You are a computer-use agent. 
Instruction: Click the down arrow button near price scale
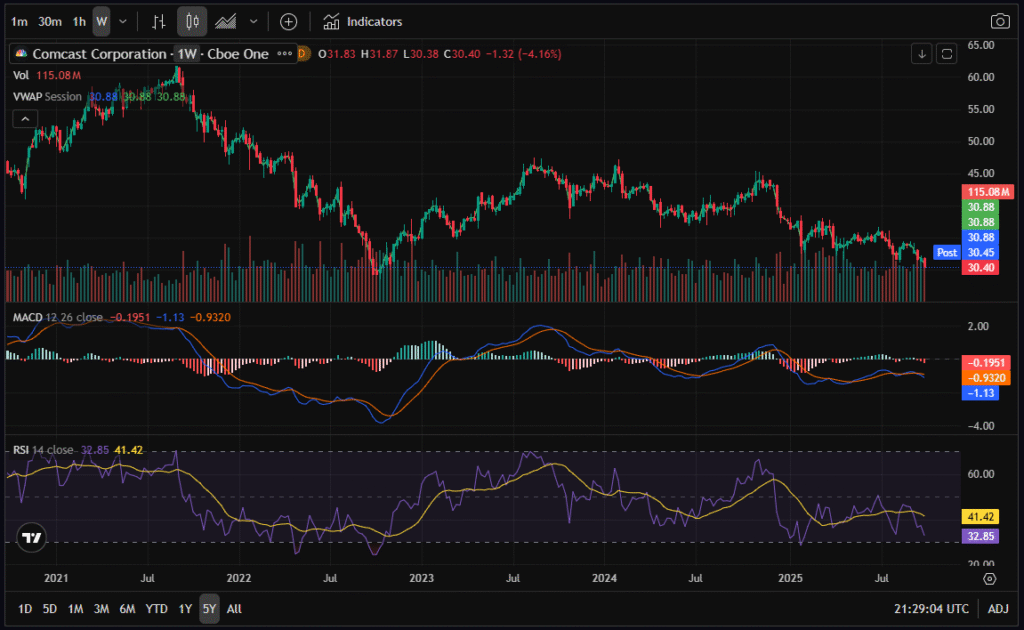921,53
